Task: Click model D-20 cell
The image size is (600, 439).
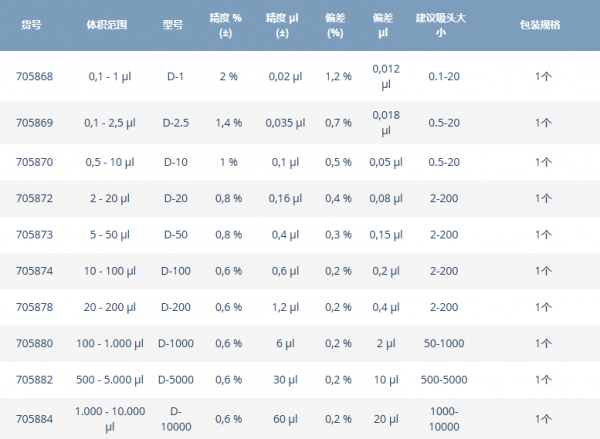Action: (x=176, y=198)
